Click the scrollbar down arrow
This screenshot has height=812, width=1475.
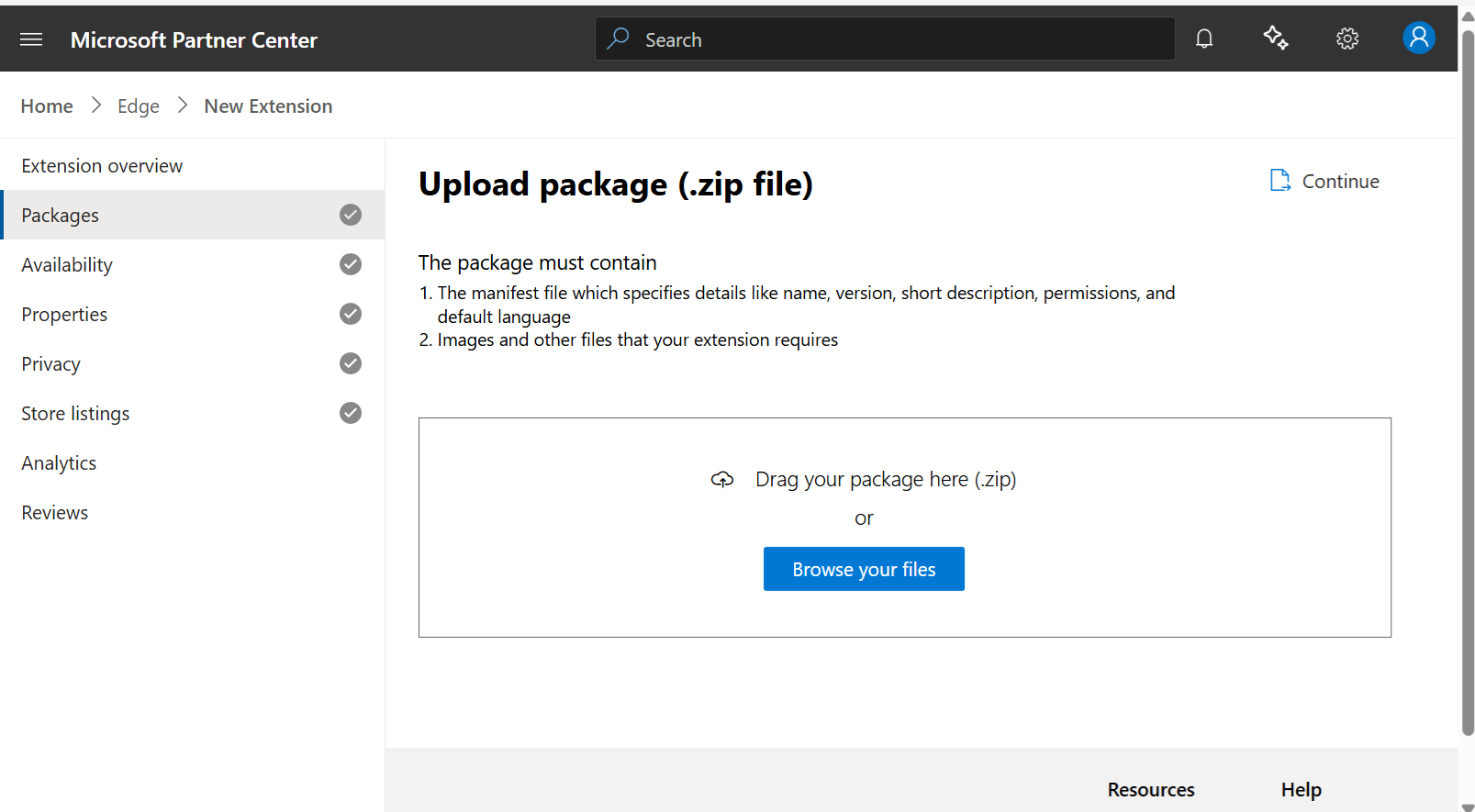click(1468, 806)
